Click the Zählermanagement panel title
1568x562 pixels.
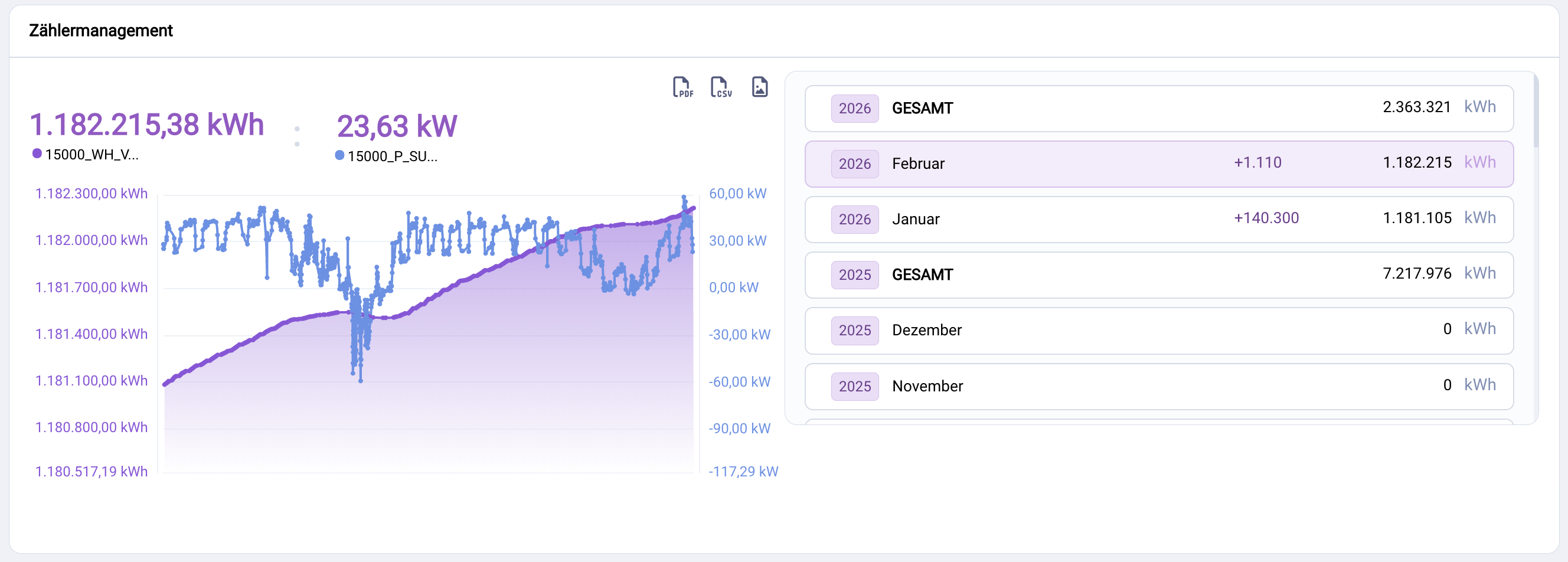[101, 31]
